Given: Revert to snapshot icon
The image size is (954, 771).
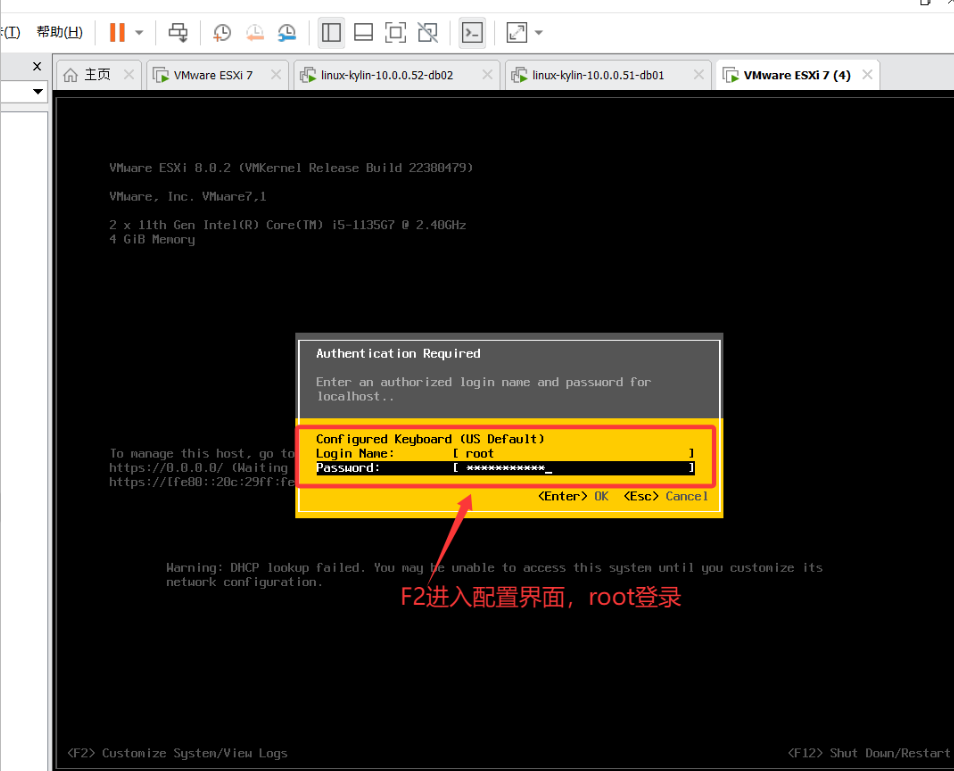Looking at the screenshot, I should coord(254,32).
